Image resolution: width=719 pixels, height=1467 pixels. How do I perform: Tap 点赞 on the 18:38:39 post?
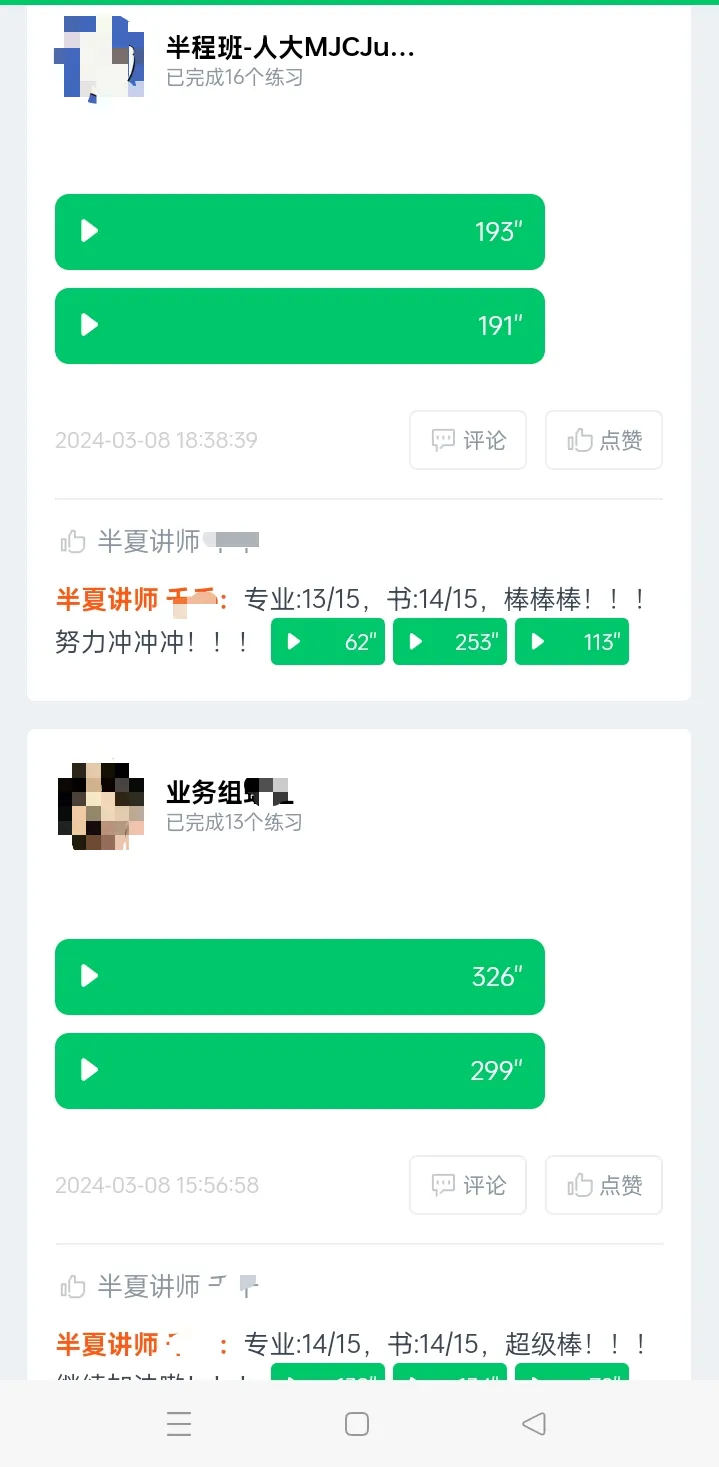point(604,440)
